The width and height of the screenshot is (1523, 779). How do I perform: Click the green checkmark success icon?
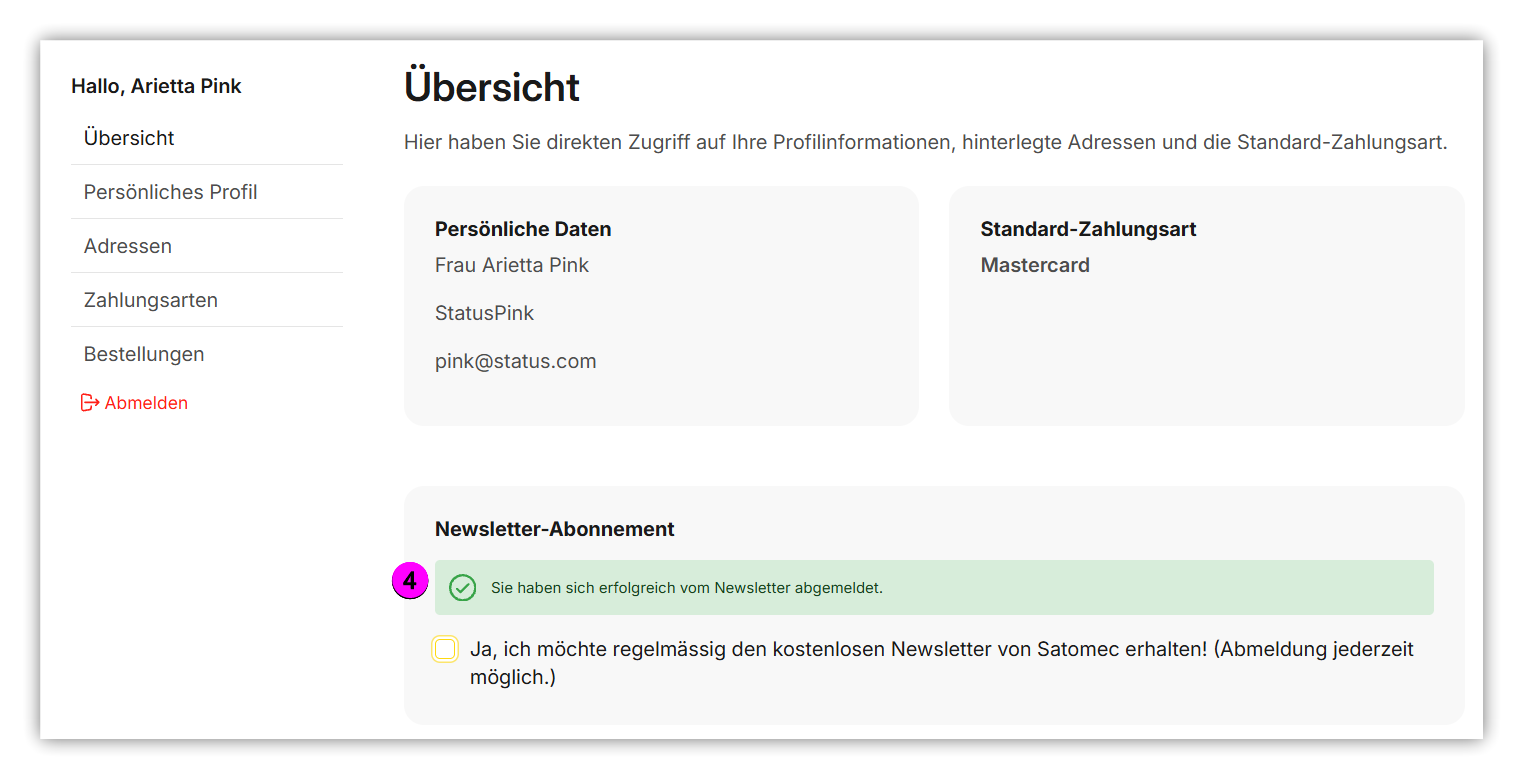point(462,588)
